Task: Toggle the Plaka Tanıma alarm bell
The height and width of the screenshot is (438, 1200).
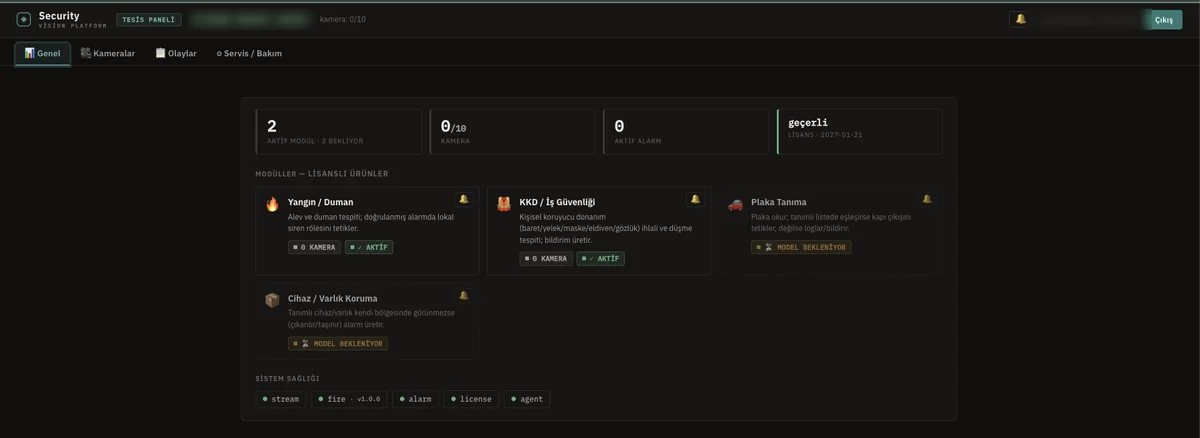Action: pos(927,199)
